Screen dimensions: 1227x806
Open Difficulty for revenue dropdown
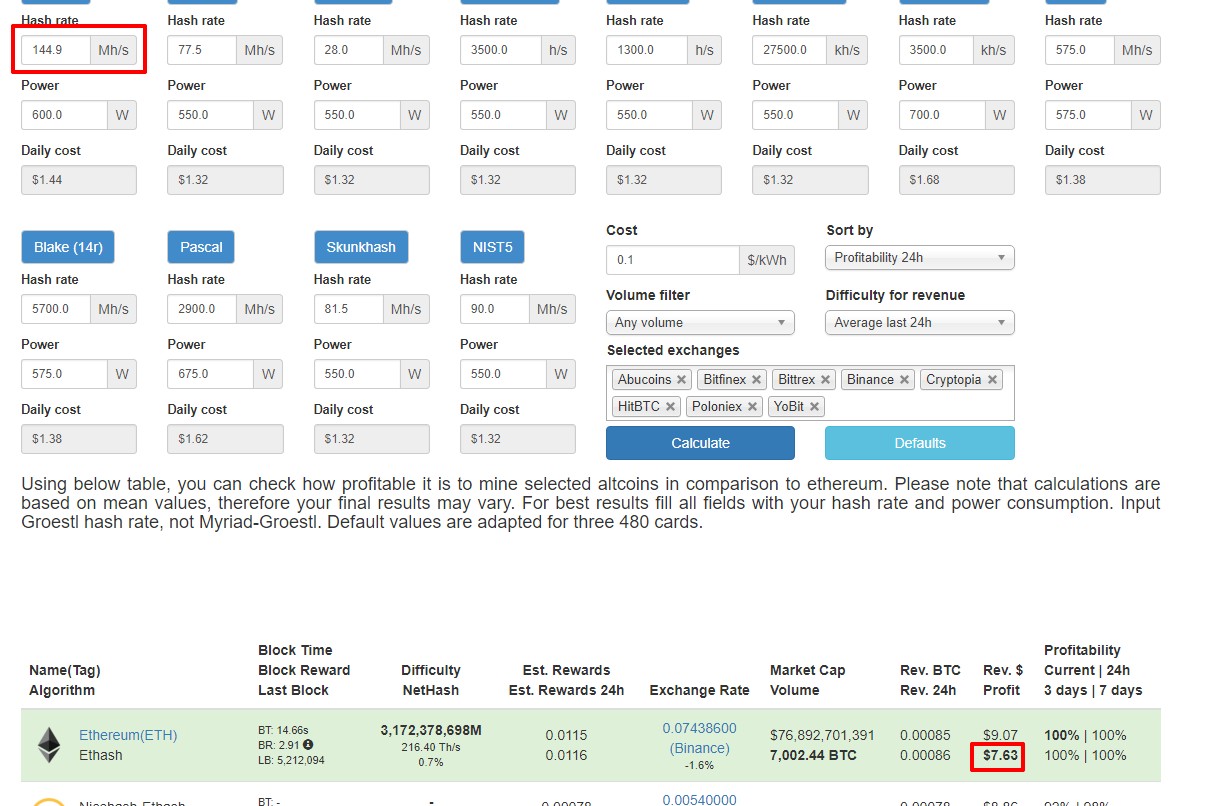[x=920, y=323]
